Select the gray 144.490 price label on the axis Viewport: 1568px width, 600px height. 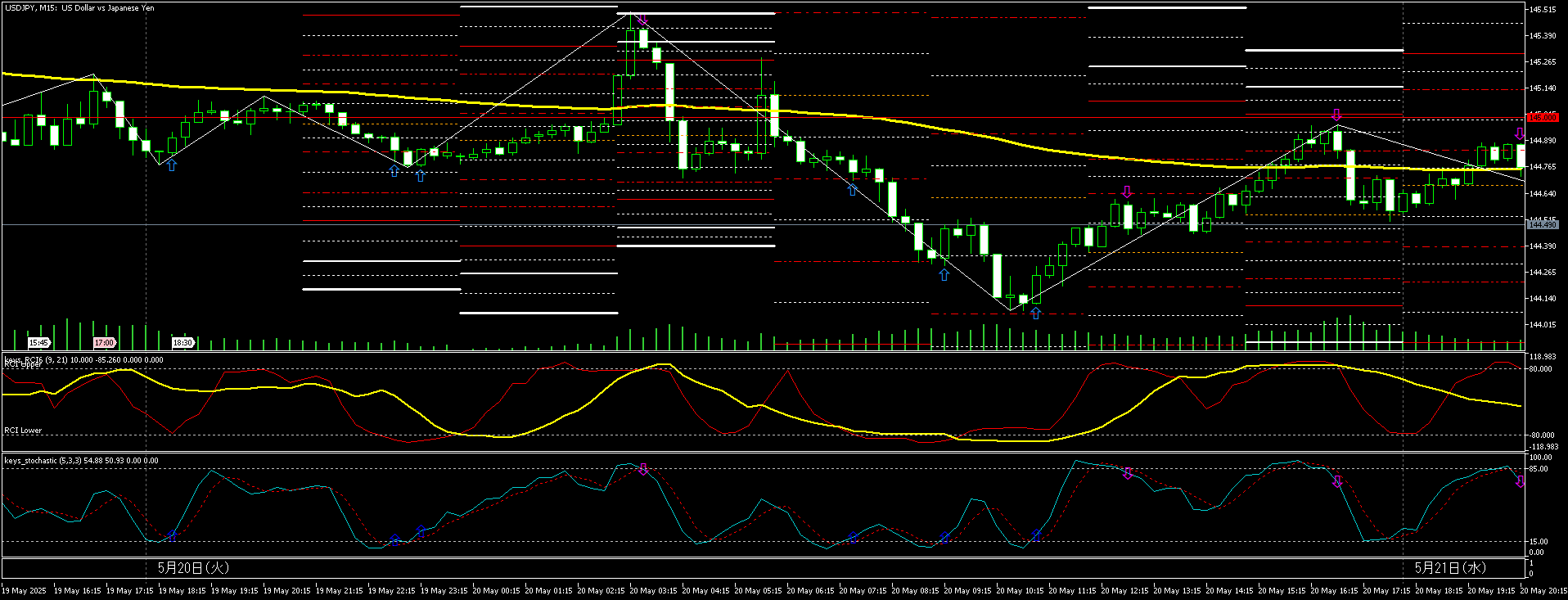tap(1542, 224)
